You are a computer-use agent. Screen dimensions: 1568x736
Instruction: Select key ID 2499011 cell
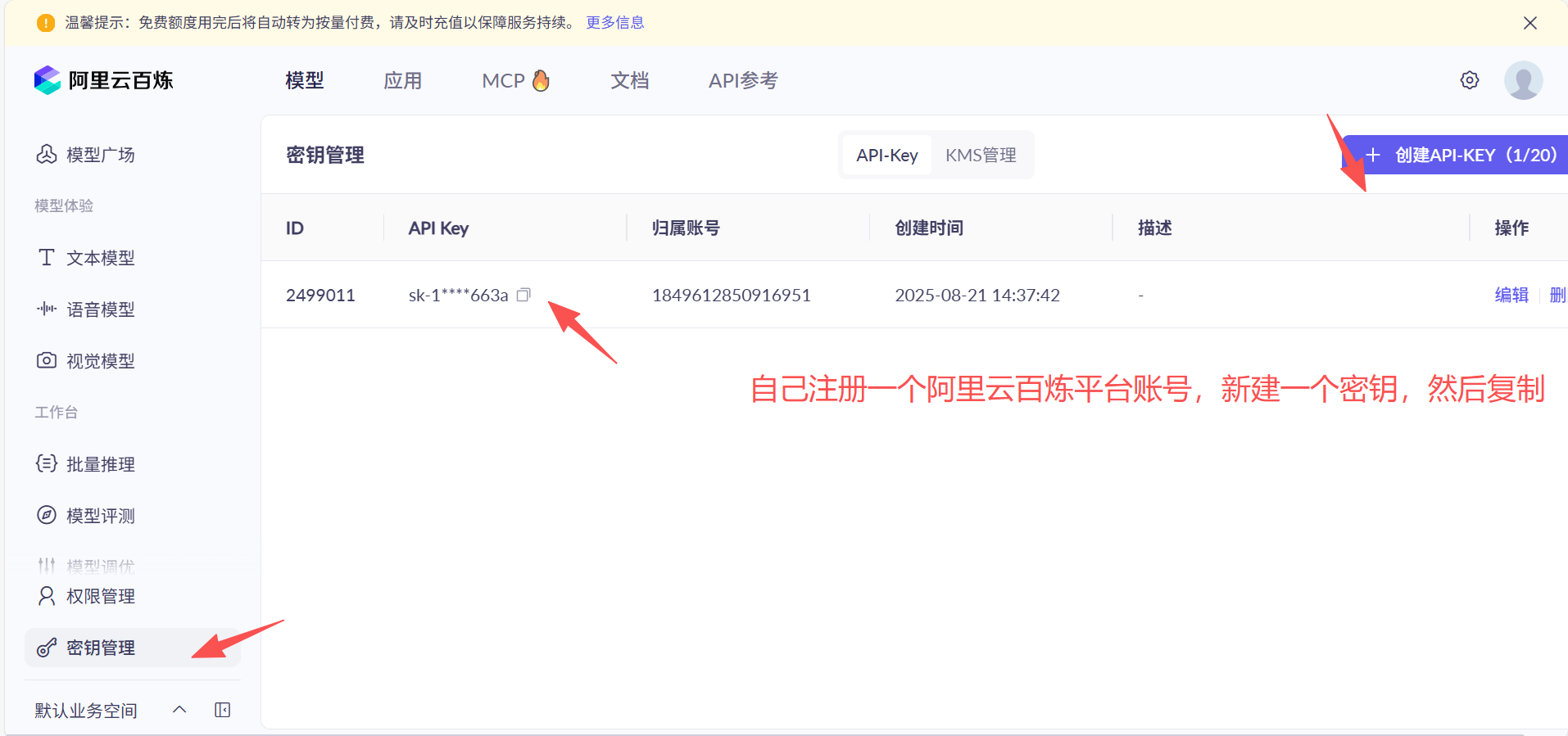pos(320,295)
